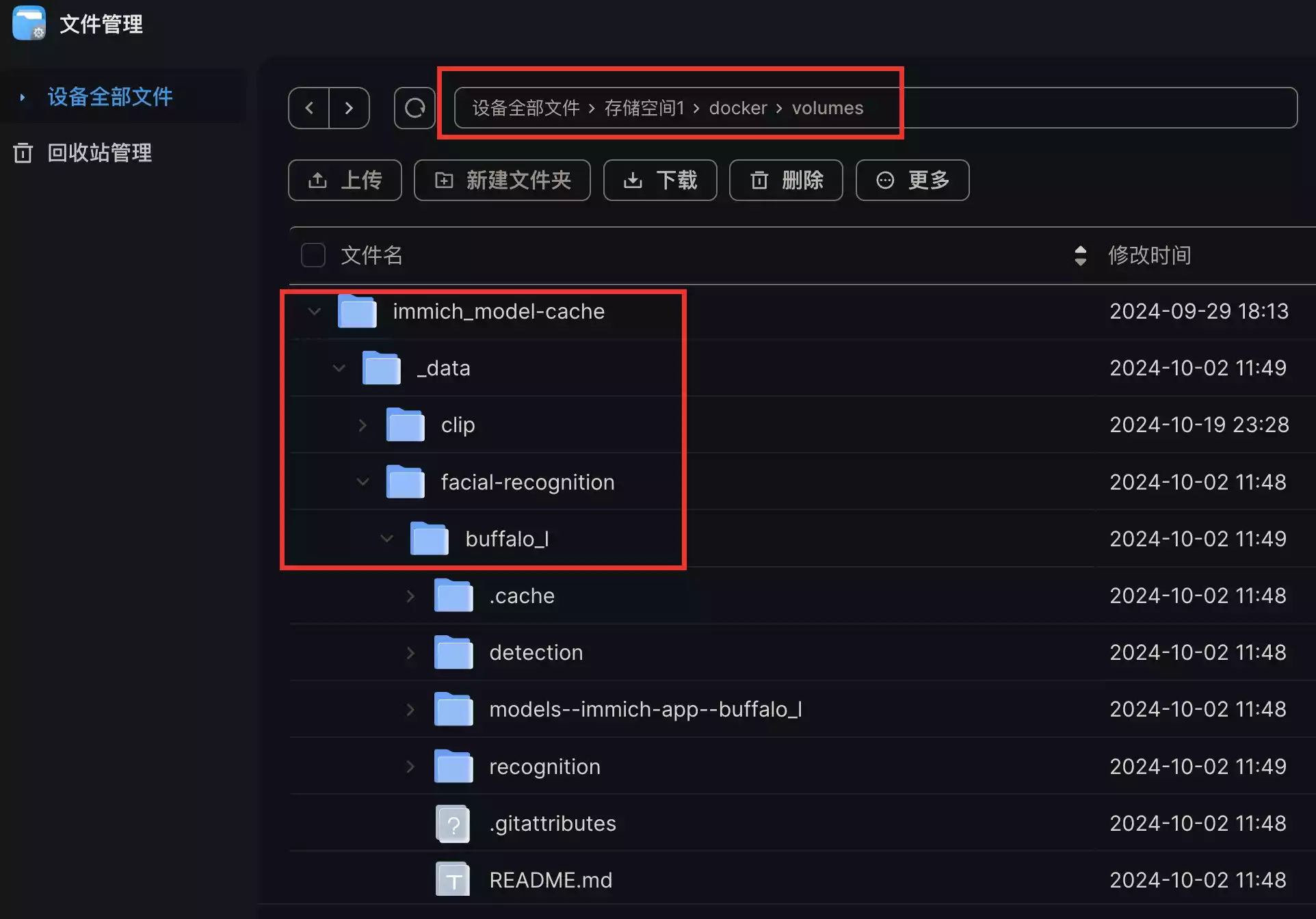Click the file manager app icon
Viewport: 1316px width, 919px height.
(29, 24)
